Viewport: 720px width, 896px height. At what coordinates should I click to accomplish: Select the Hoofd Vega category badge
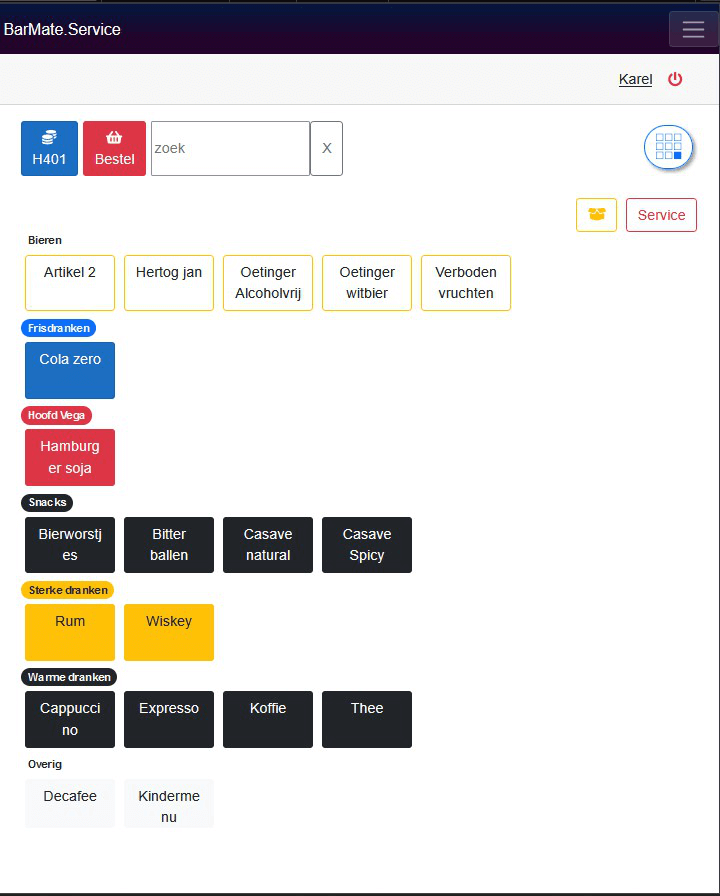[x=56, y=415]
